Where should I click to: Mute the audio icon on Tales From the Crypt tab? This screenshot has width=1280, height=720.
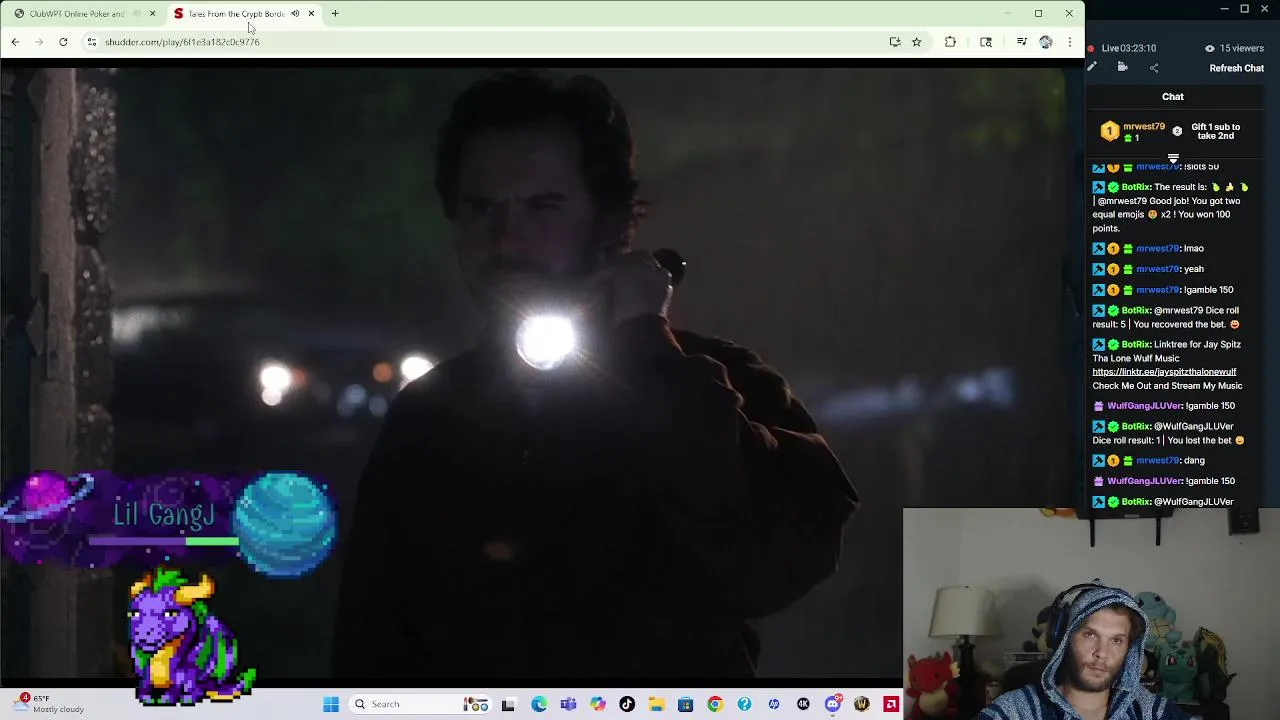coord(295,14)
